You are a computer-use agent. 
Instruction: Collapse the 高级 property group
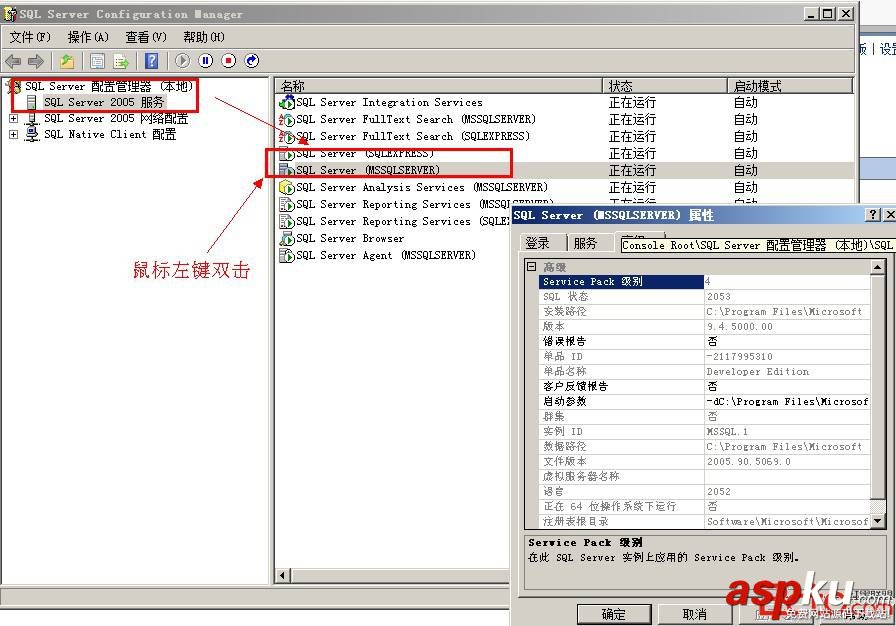point(532,266)
